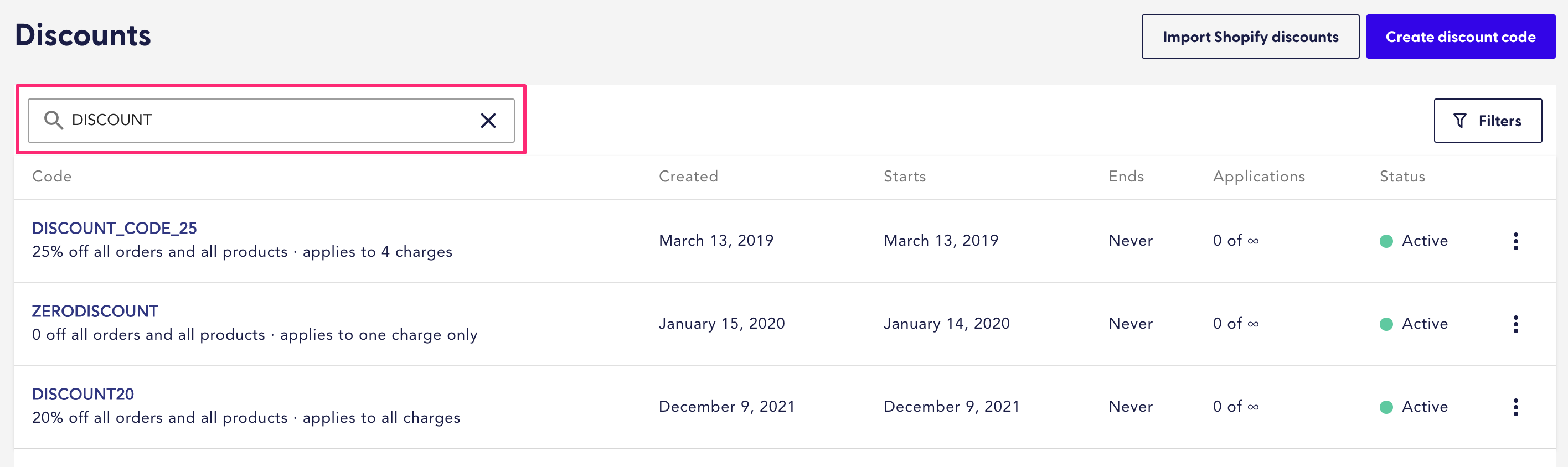Viewport: 1568px width, 467px height.
Task: Click the Applications column header
Action: point(1258,177)
